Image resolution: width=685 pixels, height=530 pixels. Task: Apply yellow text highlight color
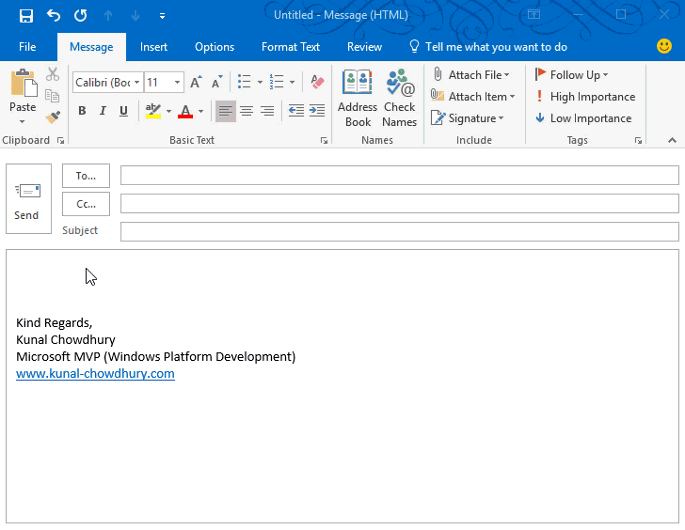pyautogui.click(x=153, y=111)
